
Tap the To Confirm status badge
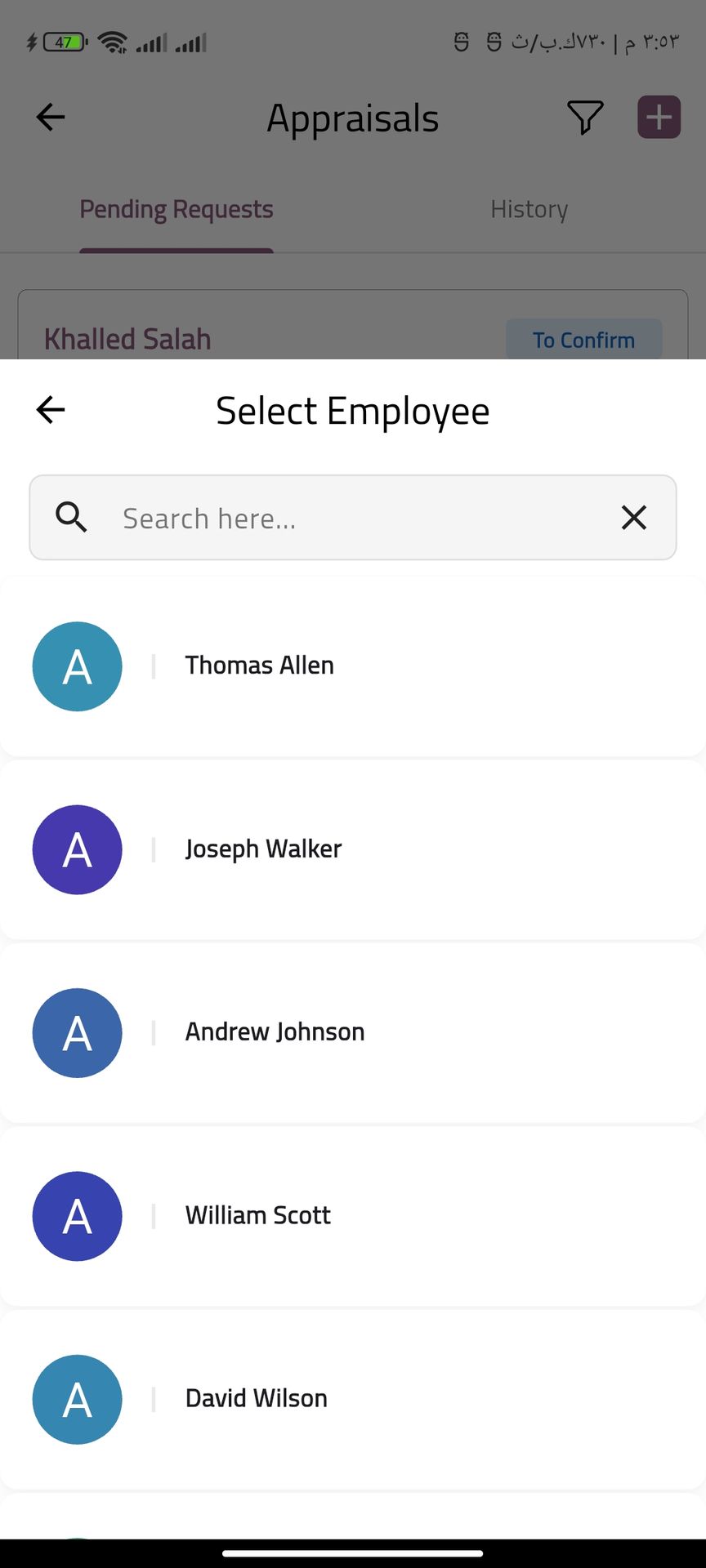click(583, 340)
